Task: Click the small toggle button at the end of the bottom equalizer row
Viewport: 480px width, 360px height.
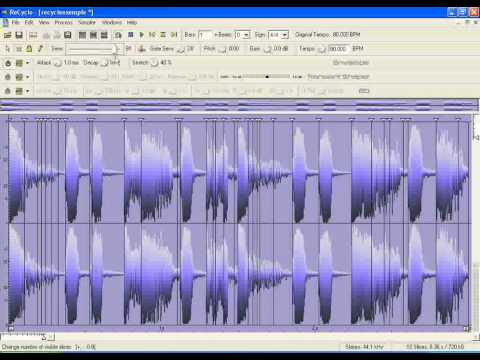Action: [x=364, y=91]
